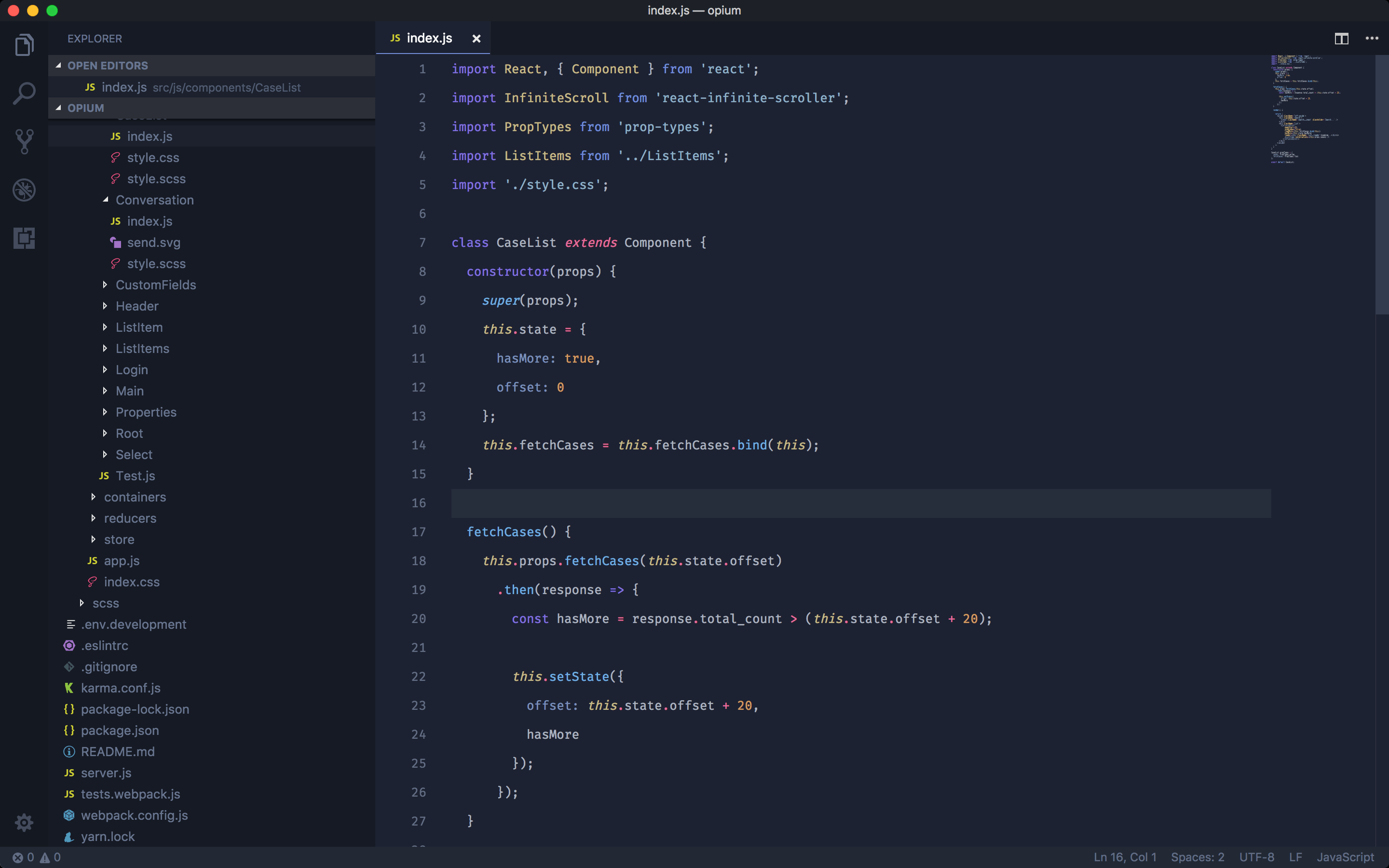Open the editor More Actions ellipsis
1389x868 pixels.
pyautogui.click(x=1372, y=39)
